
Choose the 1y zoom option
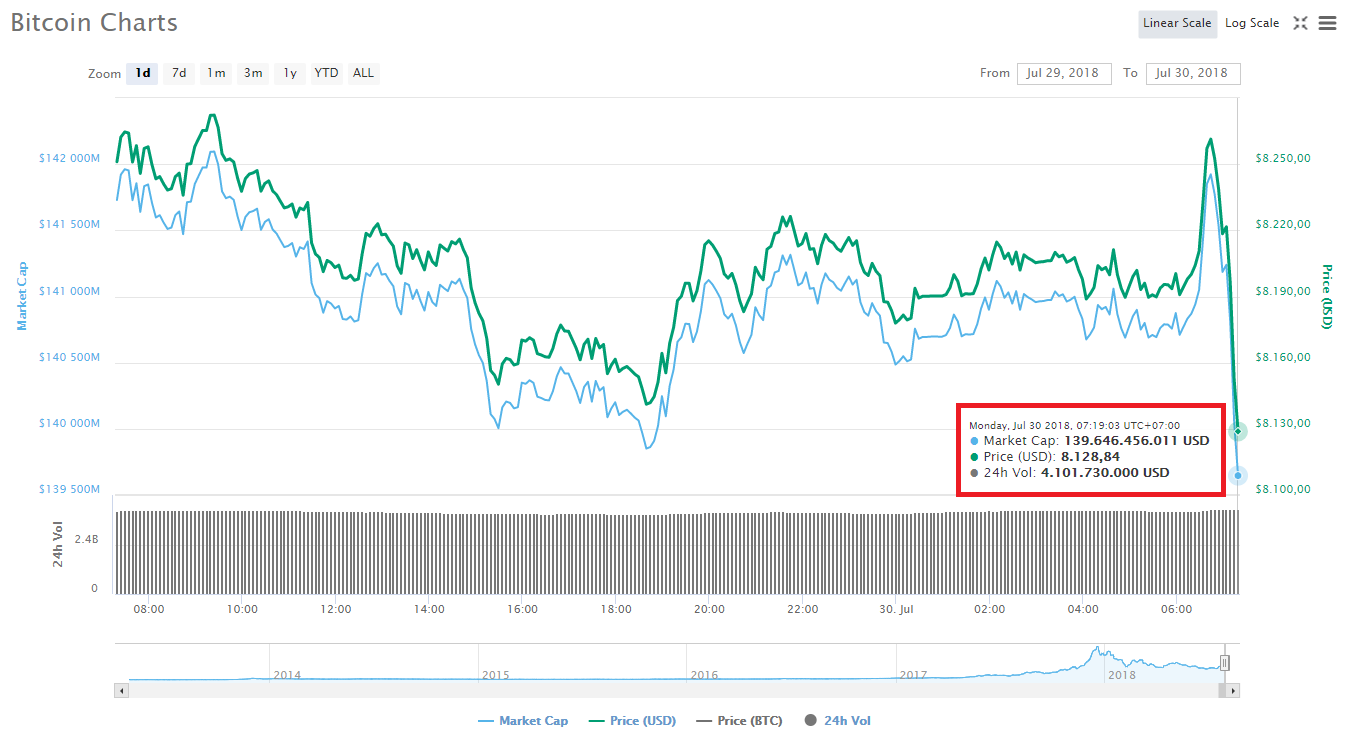[290, 73]
